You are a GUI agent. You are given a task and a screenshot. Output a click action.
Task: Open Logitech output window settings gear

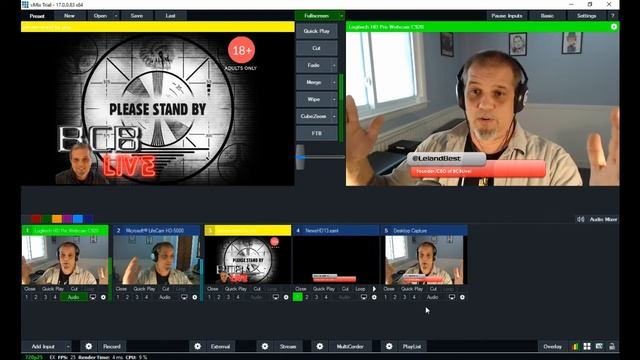click(614, 27)
